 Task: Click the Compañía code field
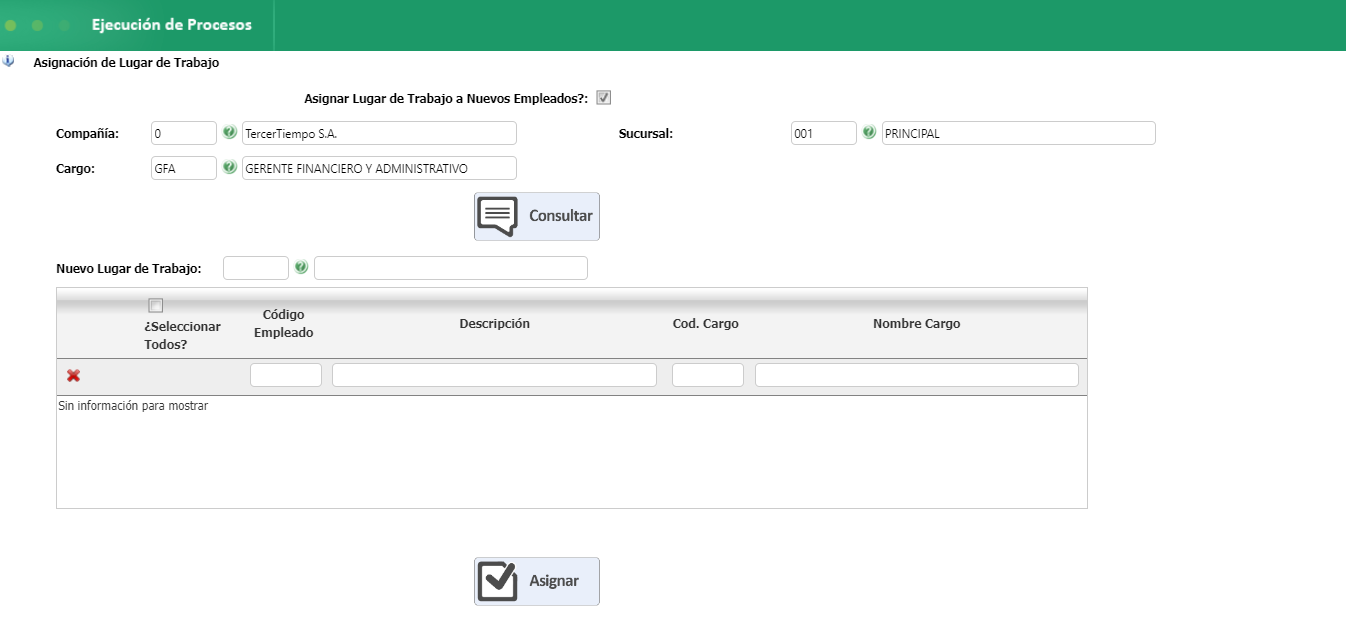[184, 133]
